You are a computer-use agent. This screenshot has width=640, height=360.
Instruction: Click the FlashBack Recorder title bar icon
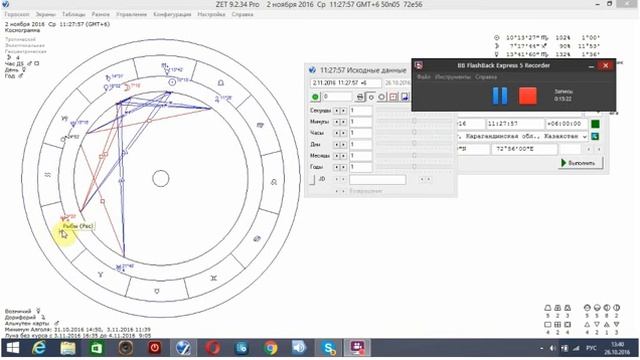tap(419, 65)
